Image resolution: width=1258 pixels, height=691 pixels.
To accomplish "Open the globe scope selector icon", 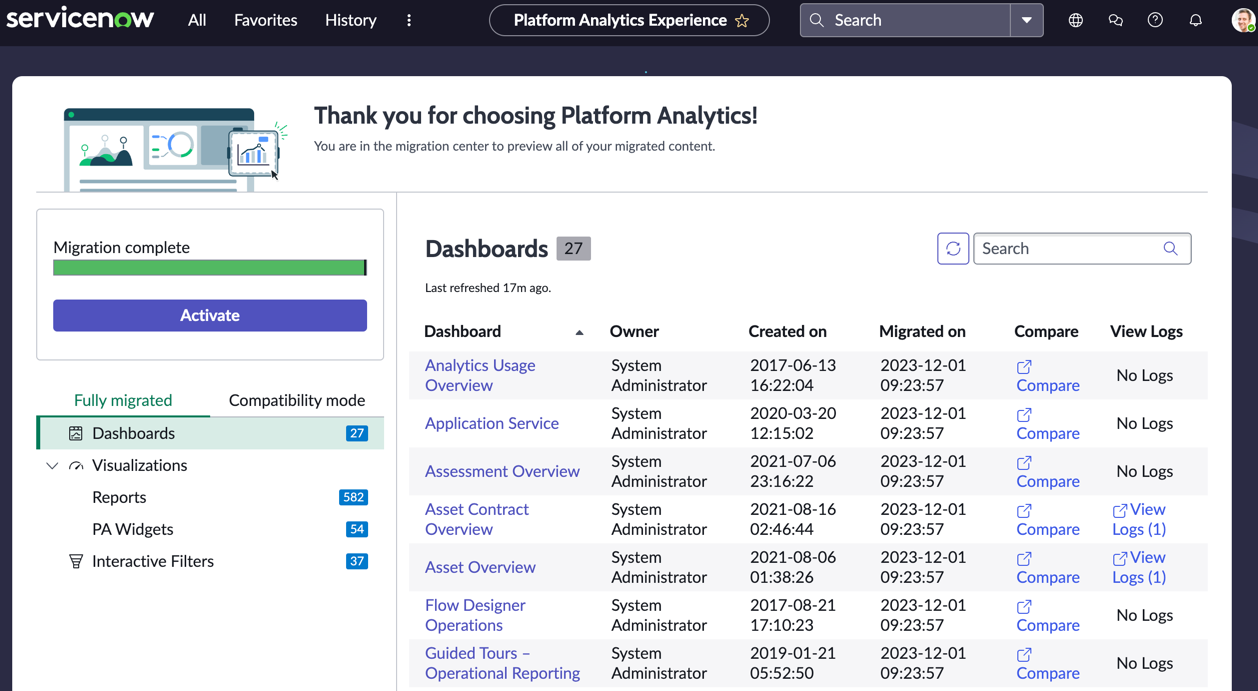I will [1076, 20].
